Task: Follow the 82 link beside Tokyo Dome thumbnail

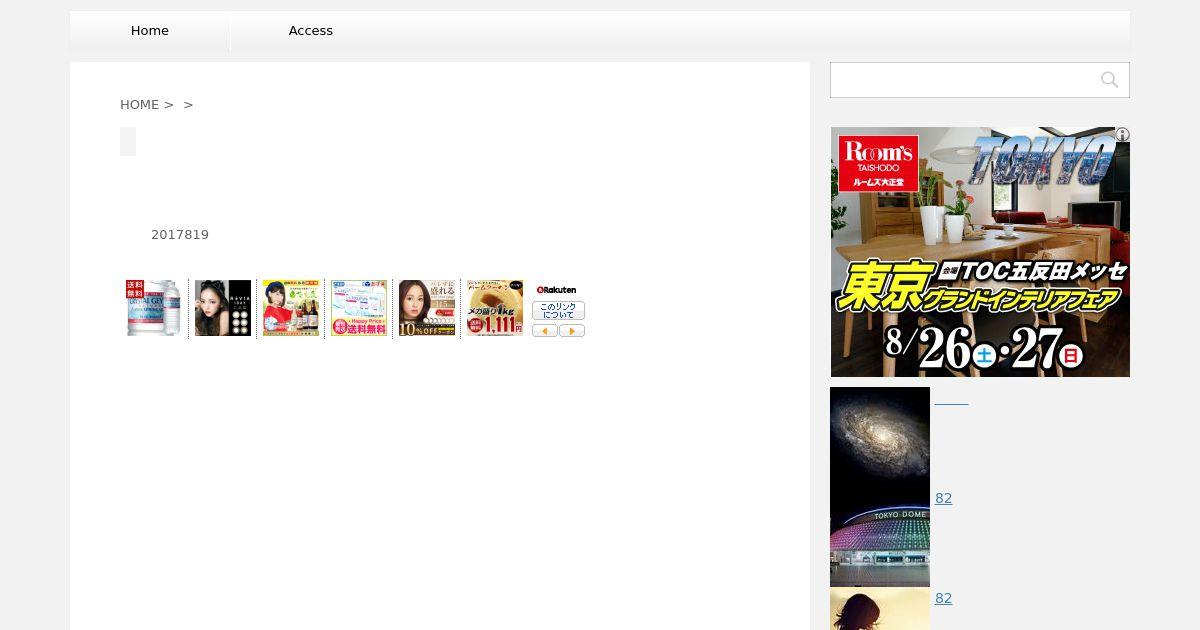Action: tap(944, 498)
